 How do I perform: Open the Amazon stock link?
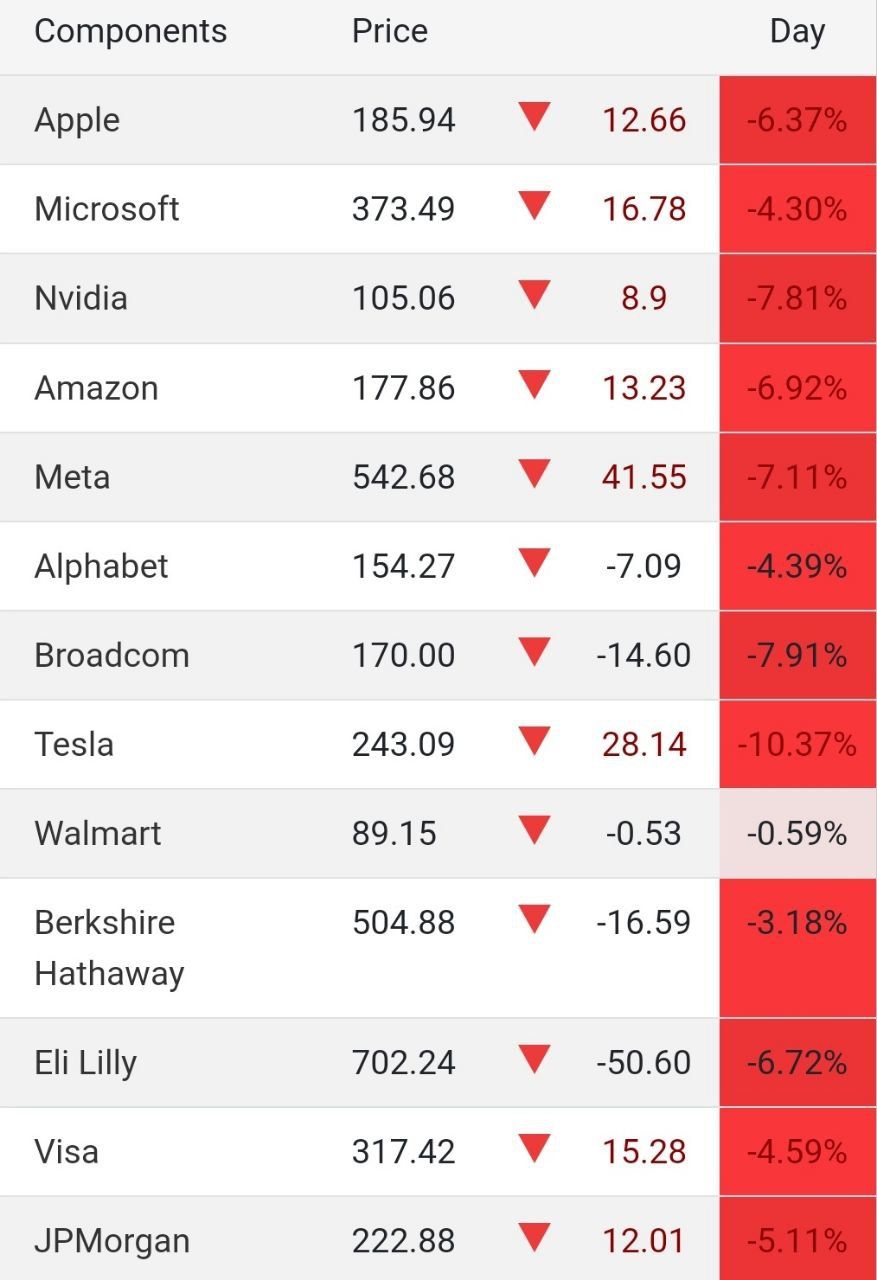(x=96, y=388)
